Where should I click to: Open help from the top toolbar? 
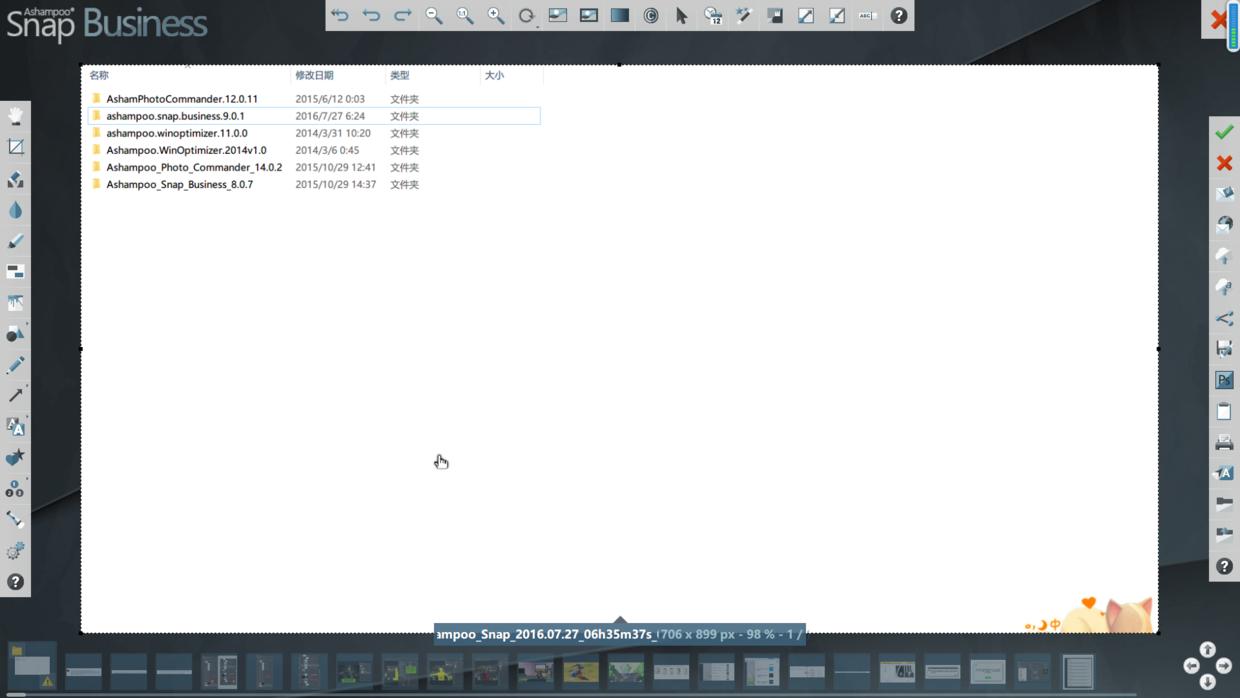(x=899, y=15)
